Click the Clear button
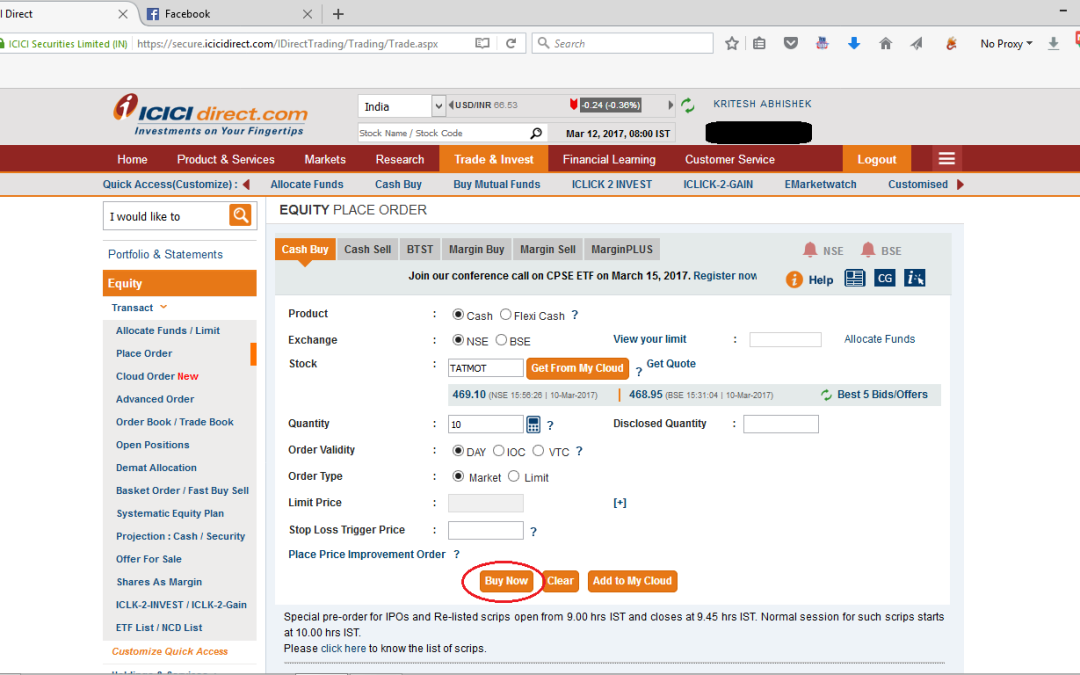 point(560,581)
